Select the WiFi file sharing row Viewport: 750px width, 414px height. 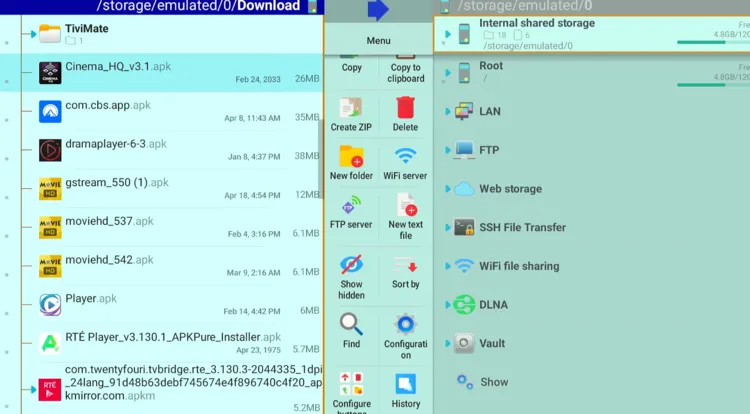tap(592, 266)
